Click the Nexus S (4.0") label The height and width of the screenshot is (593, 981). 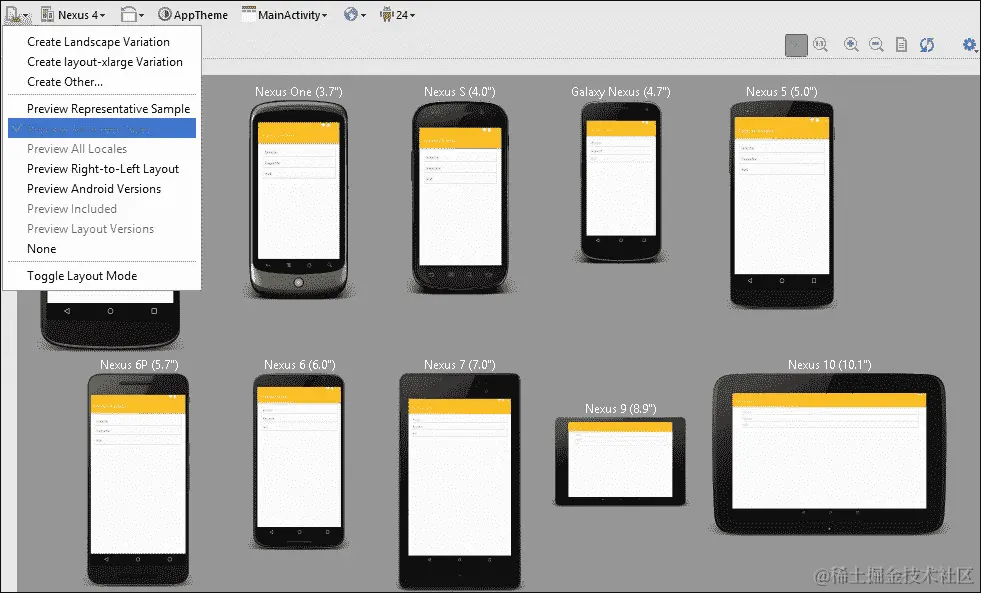tap(460, 92)
